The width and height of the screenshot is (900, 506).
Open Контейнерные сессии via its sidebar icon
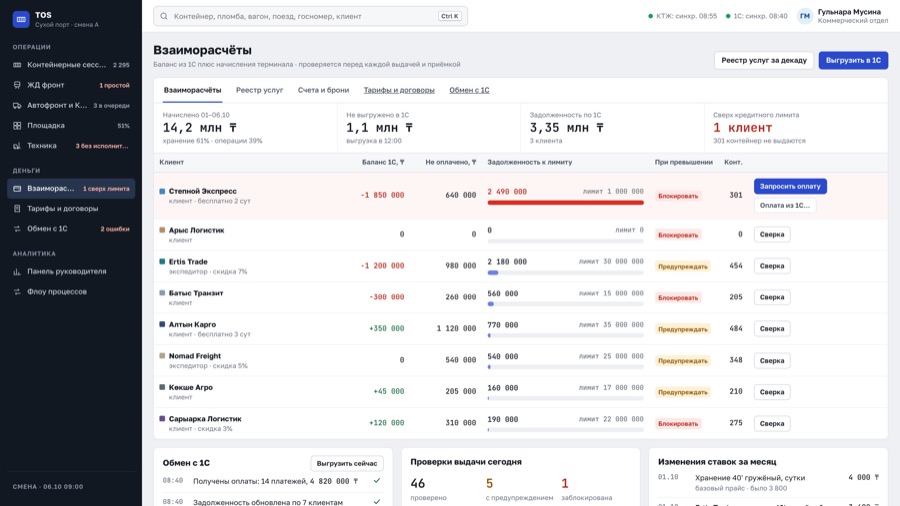point(17,65)
